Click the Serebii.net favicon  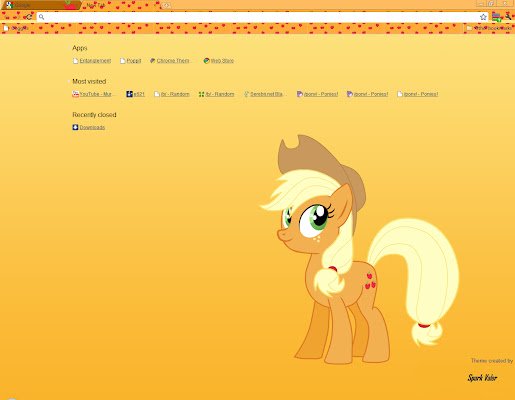pos(246,94)
